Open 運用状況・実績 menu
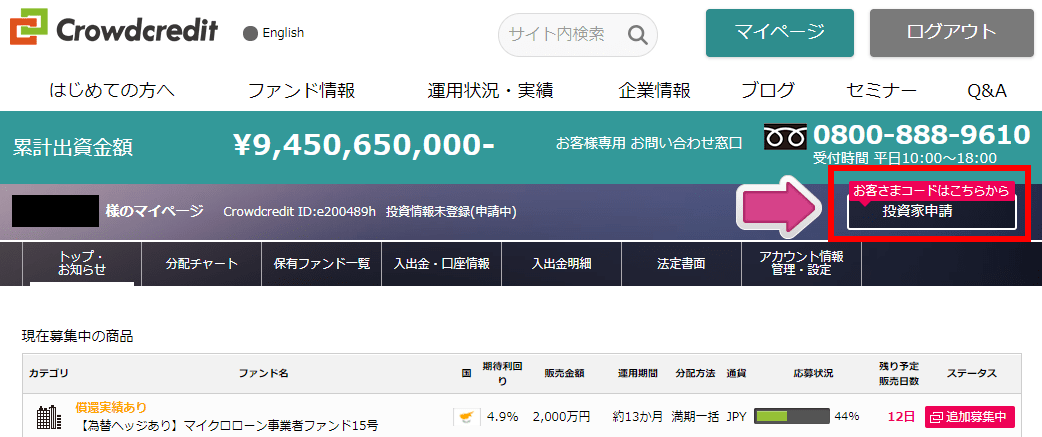 coord(490,90)
